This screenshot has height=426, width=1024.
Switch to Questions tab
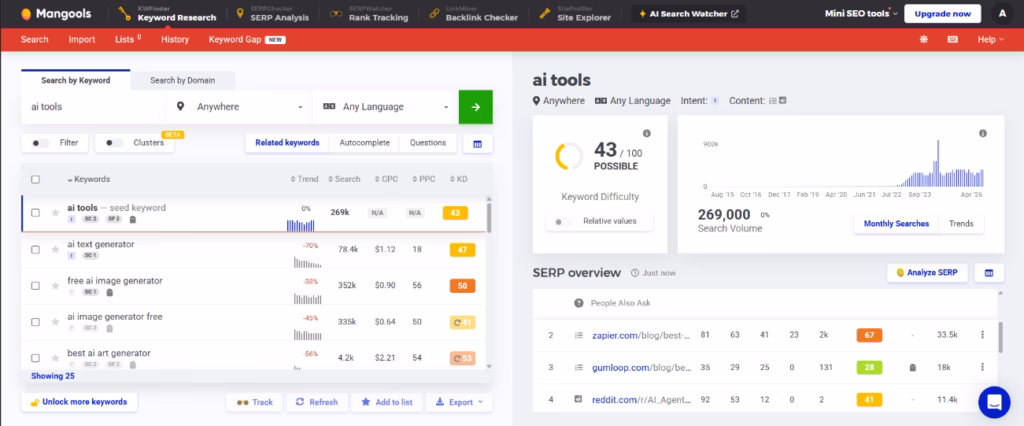coord(428,143)
